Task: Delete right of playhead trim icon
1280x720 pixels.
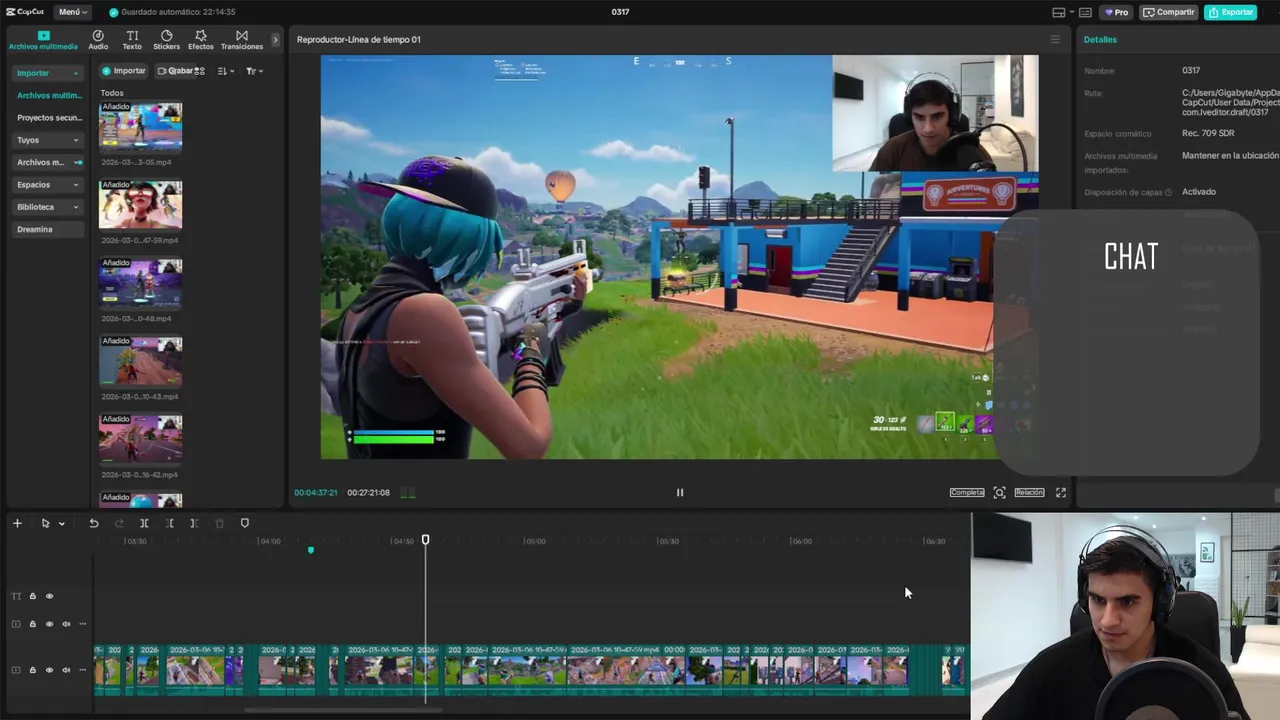Action: click(194, 523)
